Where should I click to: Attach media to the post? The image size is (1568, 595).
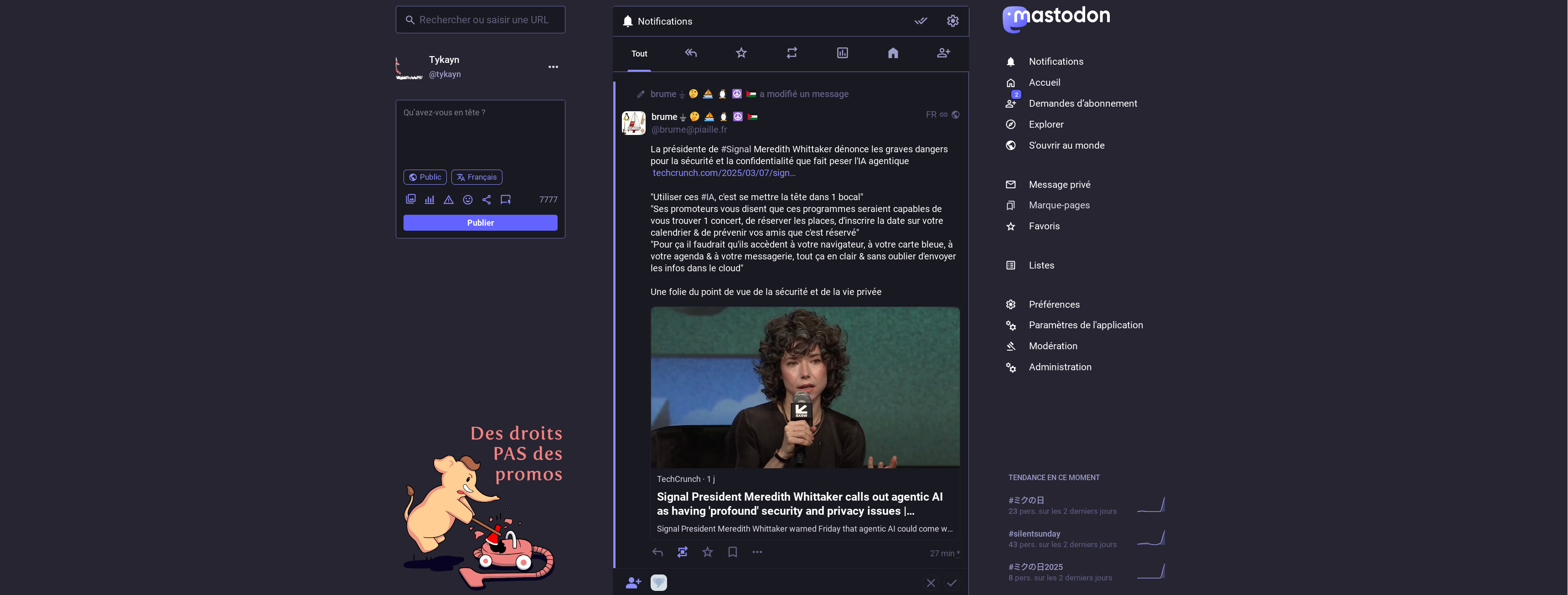point(411,200)
